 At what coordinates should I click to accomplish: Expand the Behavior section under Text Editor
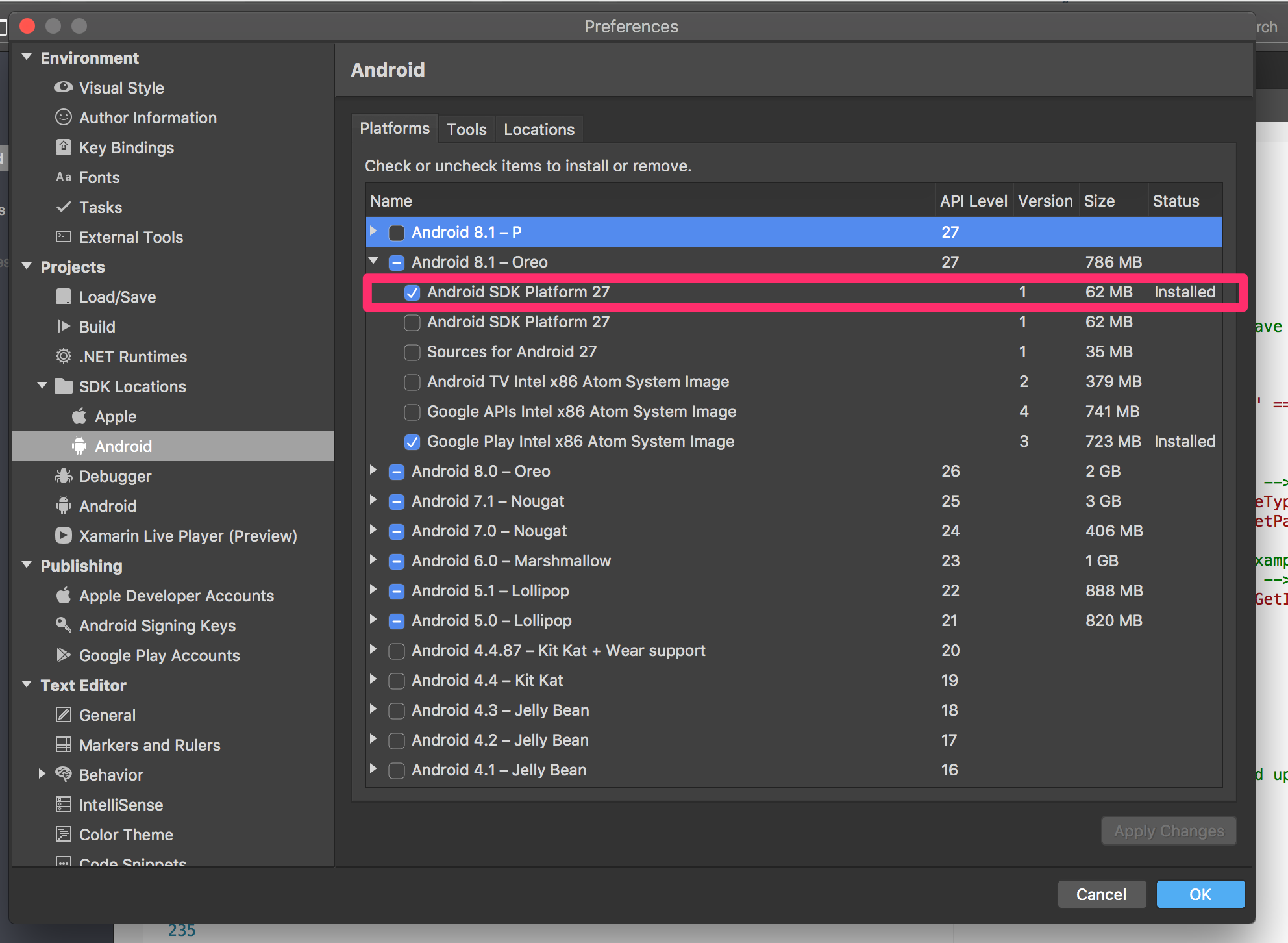pyautogui.click(x=42, y=774)
